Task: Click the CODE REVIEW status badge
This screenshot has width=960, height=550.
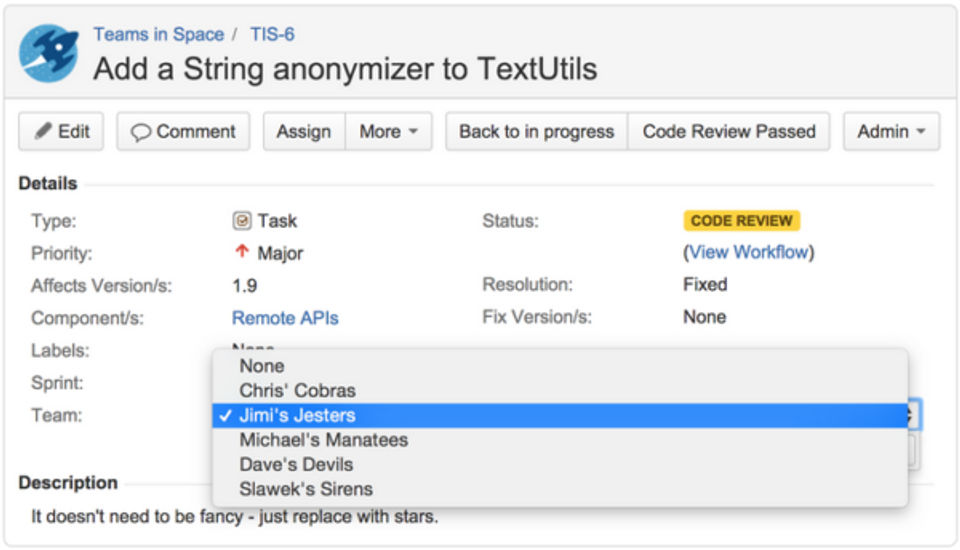Action: point(741,220)
